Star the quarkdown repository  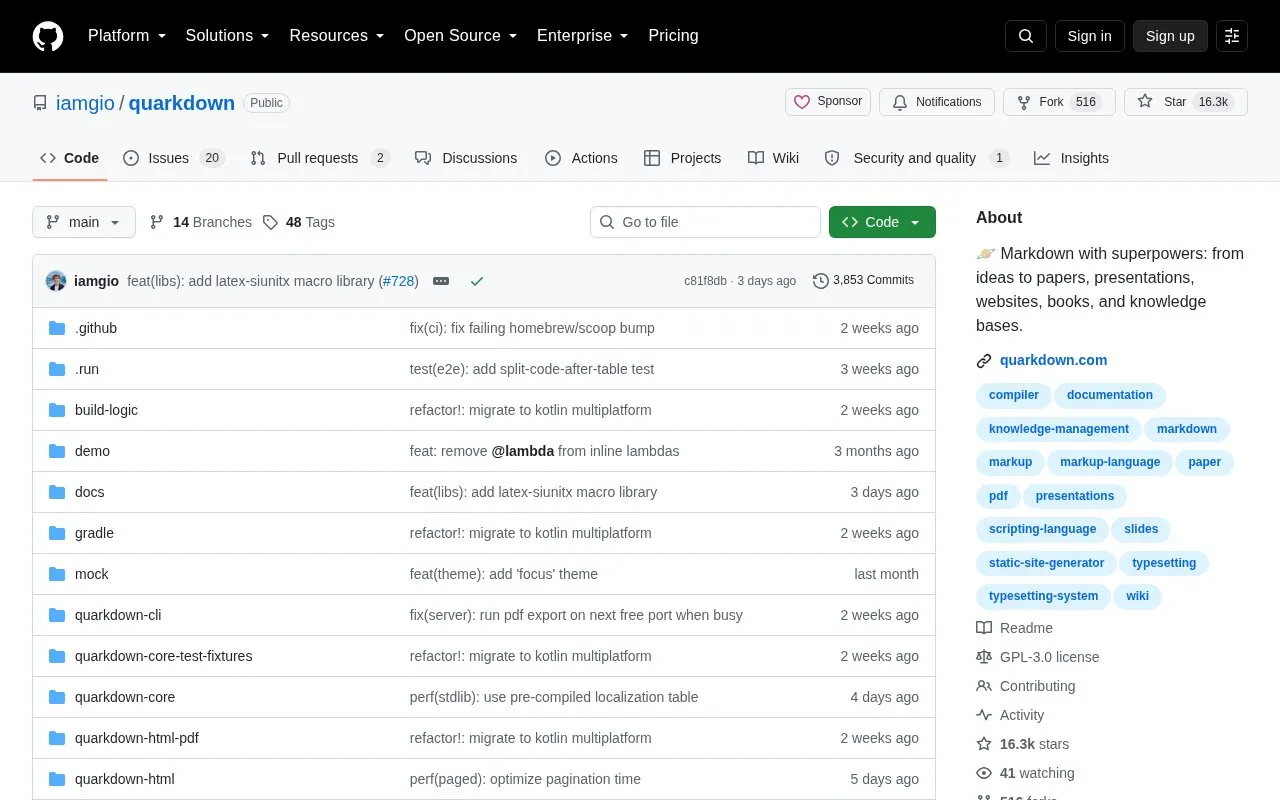click(x=1186, y=102)
